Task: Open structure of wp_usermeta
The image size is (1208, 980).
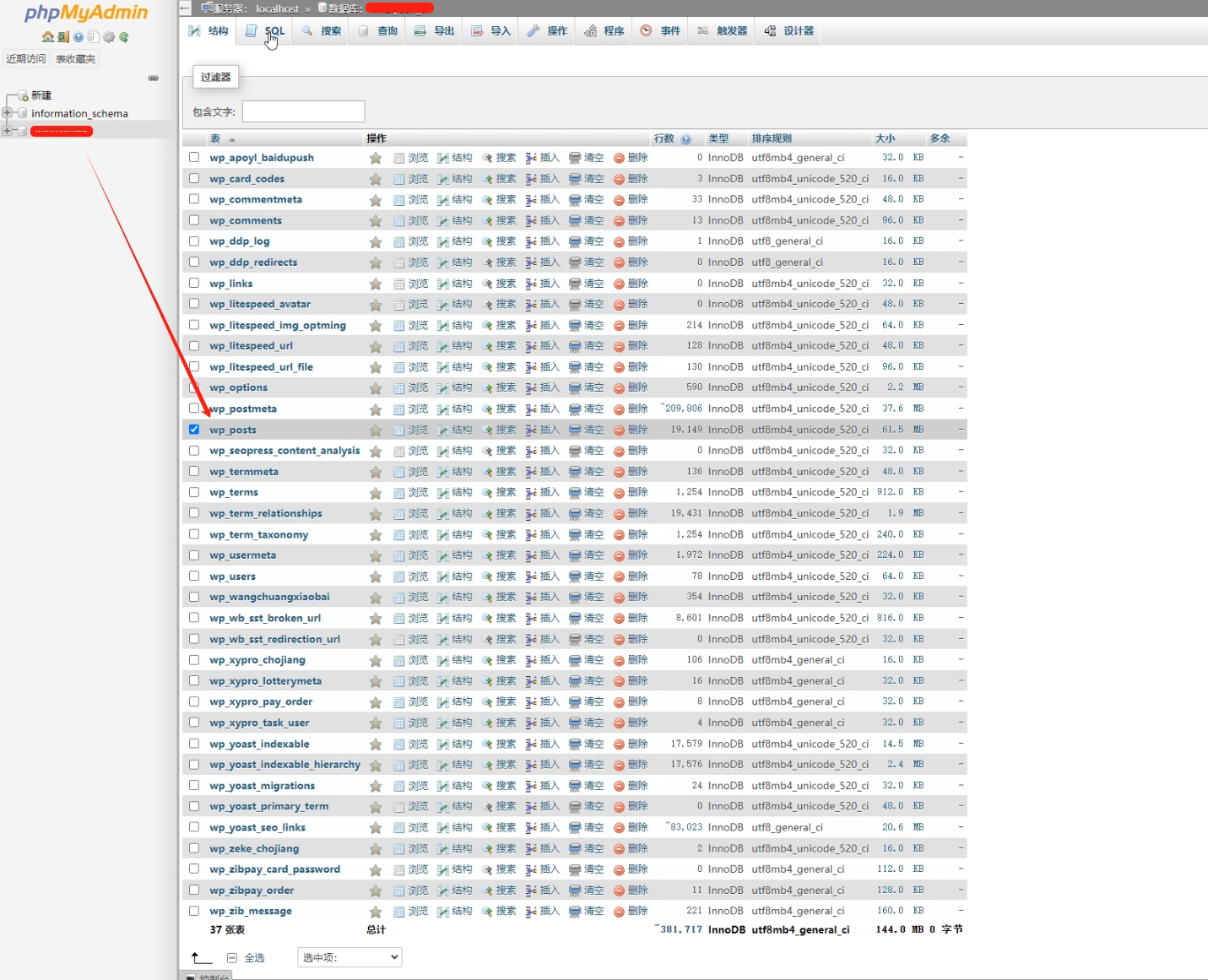Action: (455, 555)
